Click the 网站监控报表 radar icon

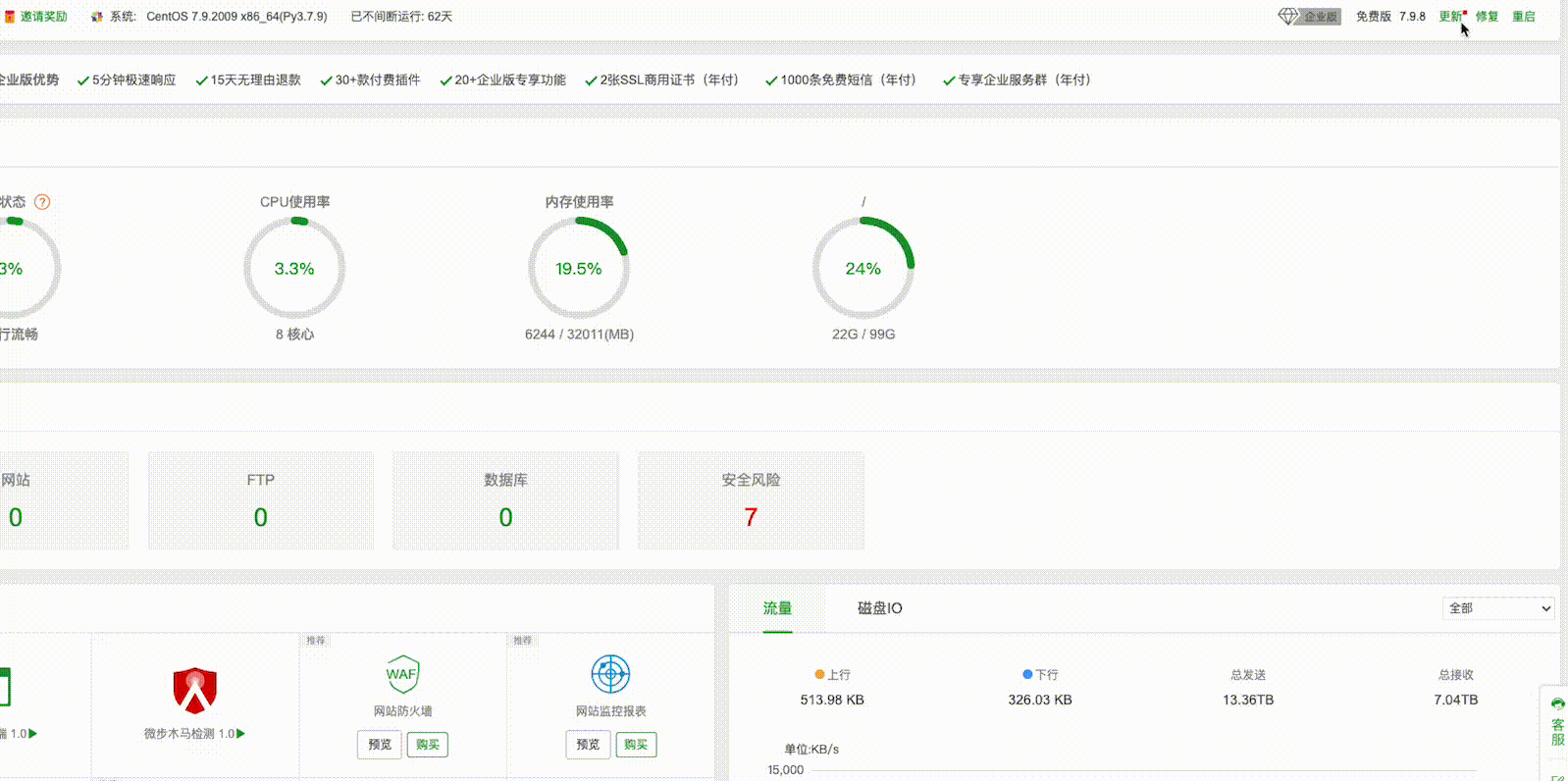click(x=610, y=674)
